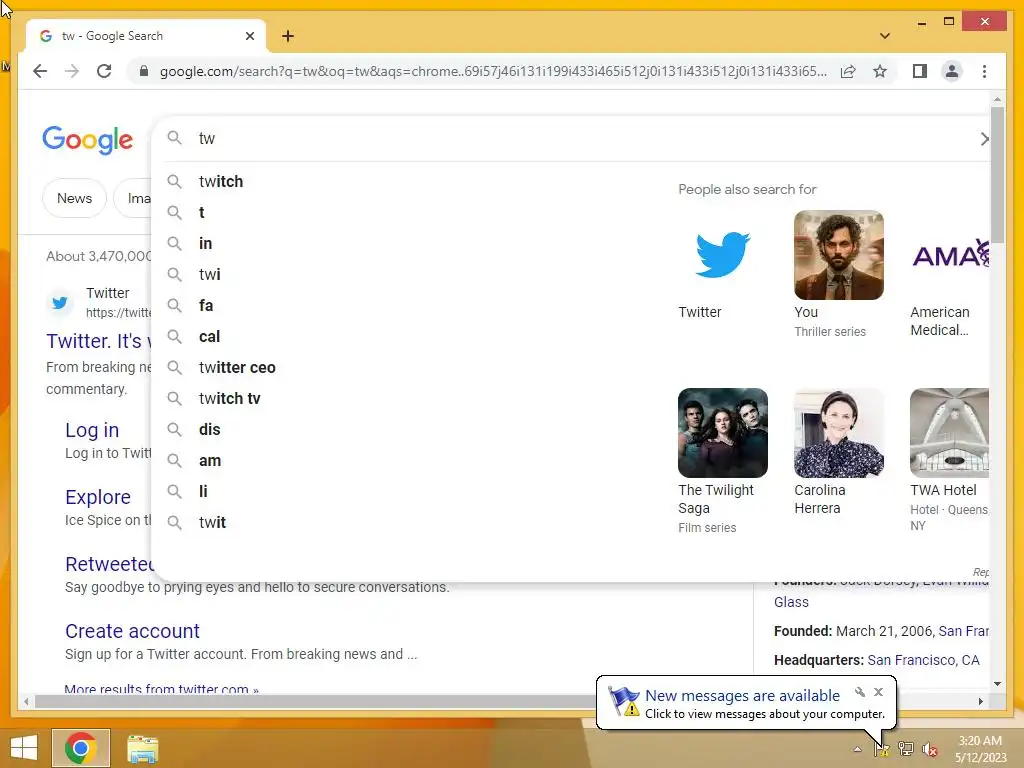Viewport: 1024px width, 768px height.
Task: Open the tab search chevron
Action: [884, 36]
